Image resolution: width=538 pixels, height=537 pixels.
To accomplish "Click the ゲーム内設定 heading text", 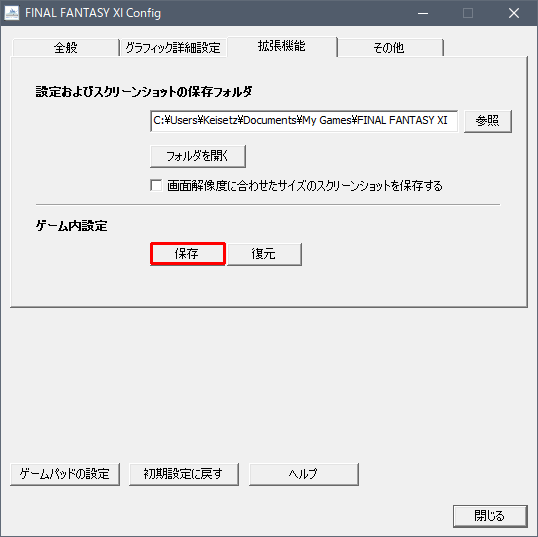I will pos(71,226).
